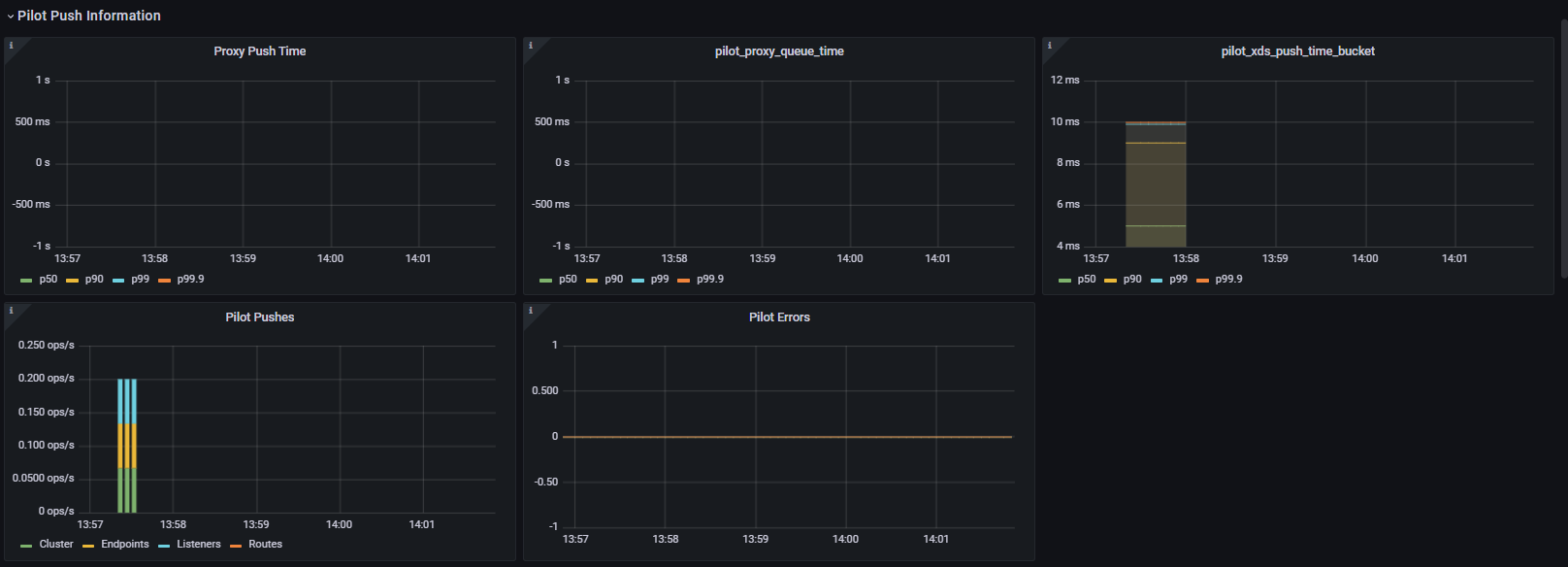Click the 500 ms axis label in Proxy Push Time
1568x567 pixels.
32,122
